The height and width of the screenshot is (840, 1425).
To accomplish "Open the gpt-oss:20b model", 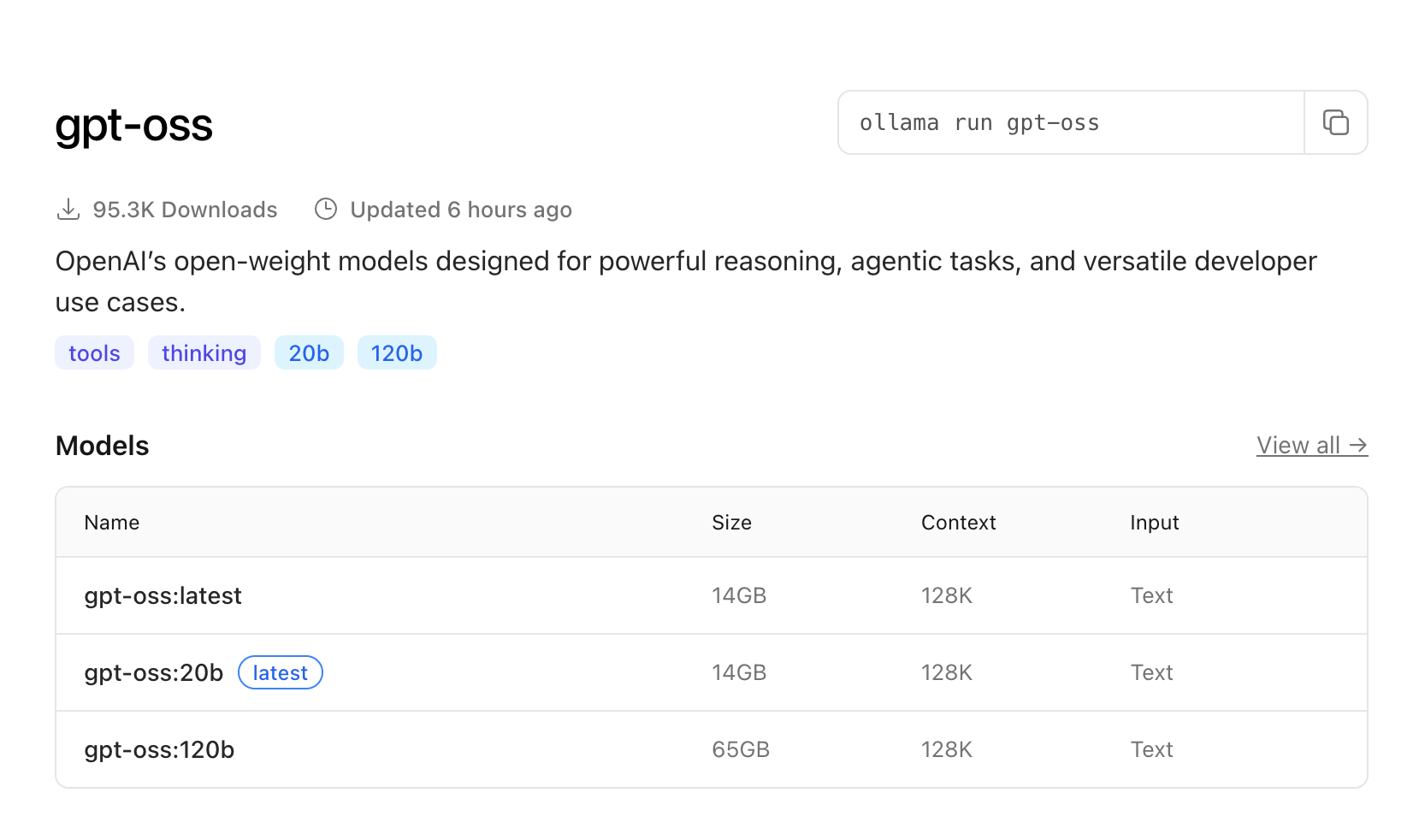I will pos(154,672).
